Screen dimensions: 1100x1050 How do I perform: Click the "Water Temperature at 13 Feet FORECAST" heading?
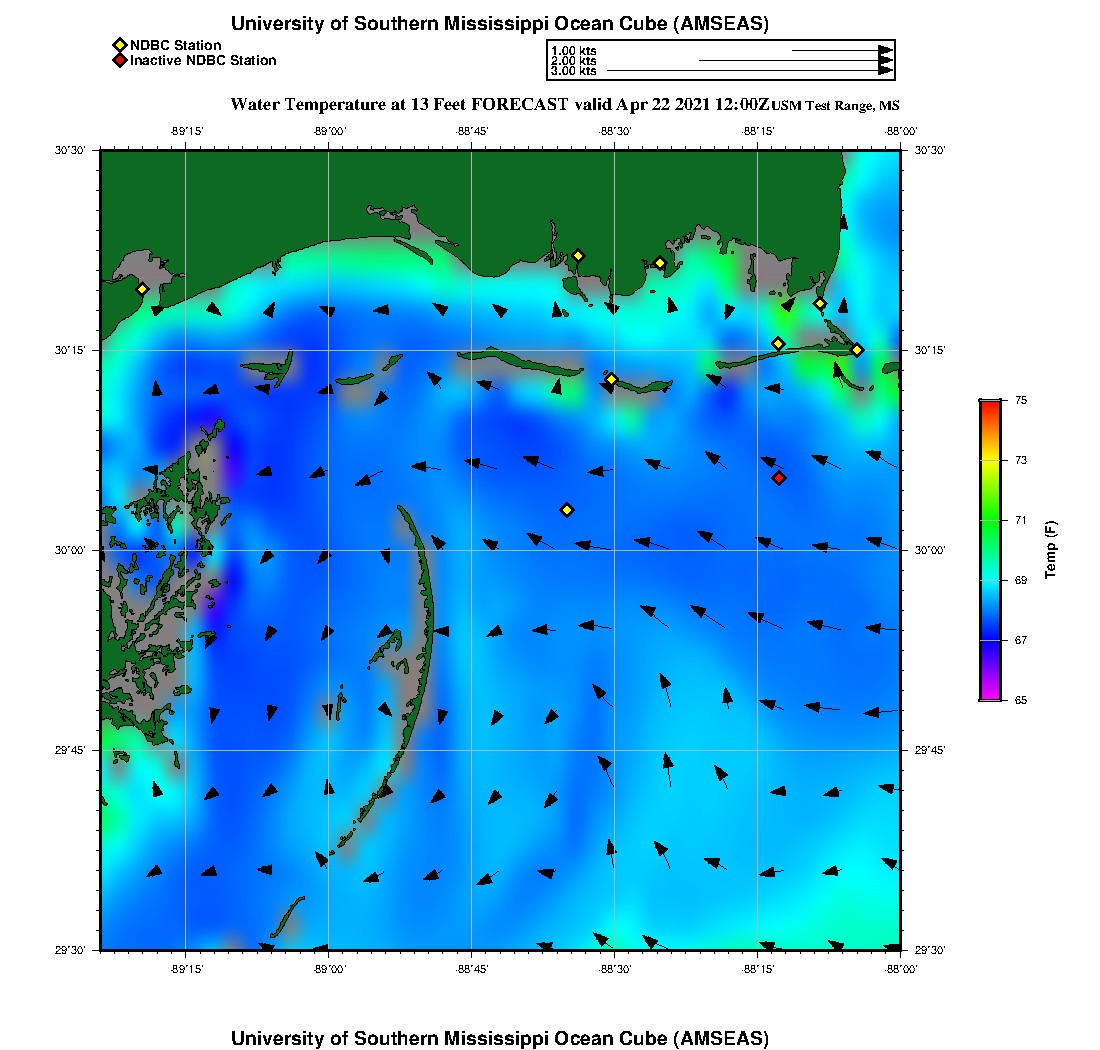(x=400, y=104)
